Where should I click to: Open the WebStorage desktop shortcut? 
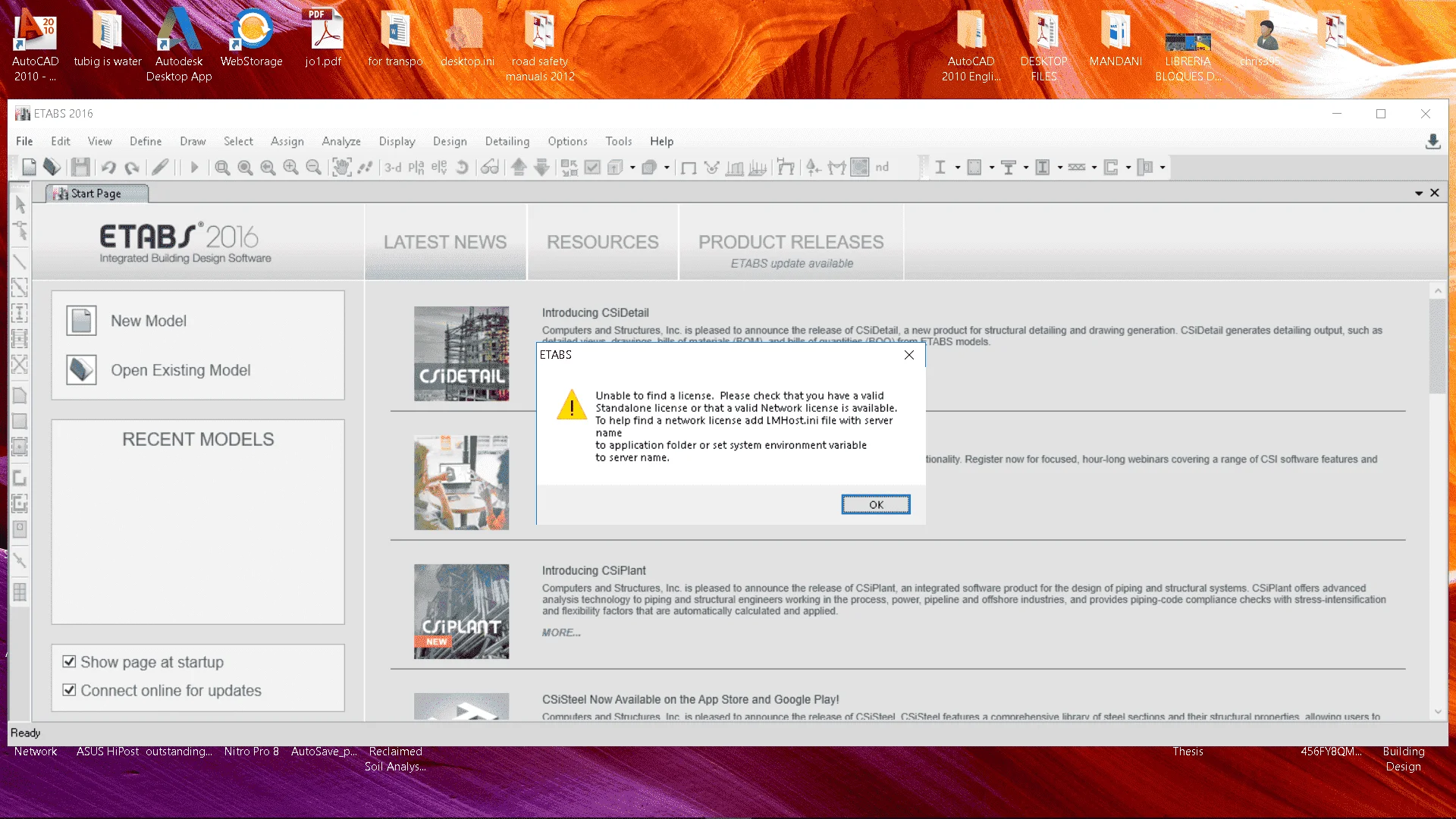tap(252, 38)
